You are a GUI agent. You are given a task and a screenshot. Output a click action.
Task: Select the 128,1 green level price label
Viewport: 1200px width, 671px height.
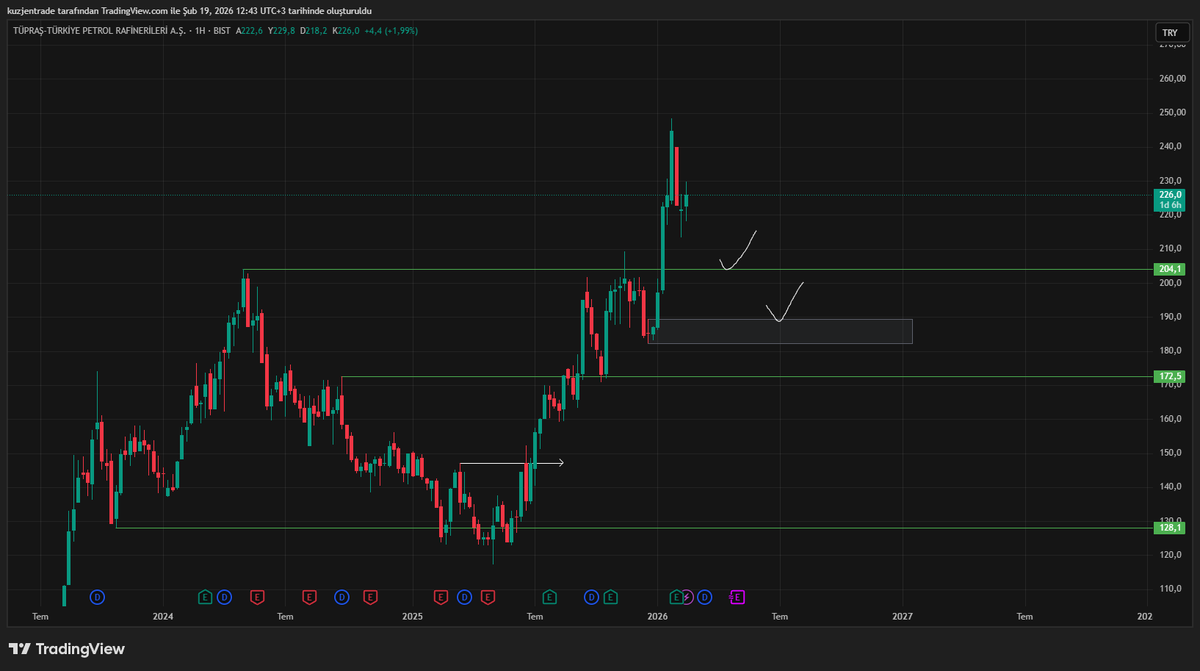point(1170,528)
